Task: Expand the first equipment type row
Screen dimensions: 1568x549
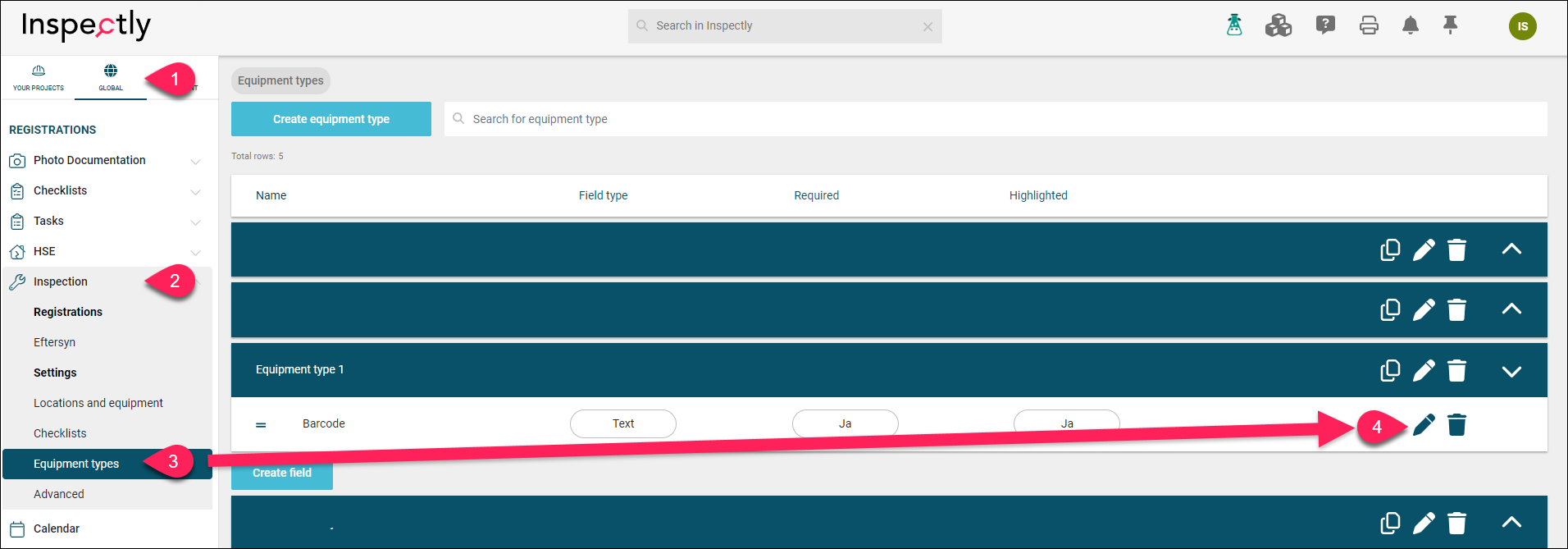Action: 1511,249
